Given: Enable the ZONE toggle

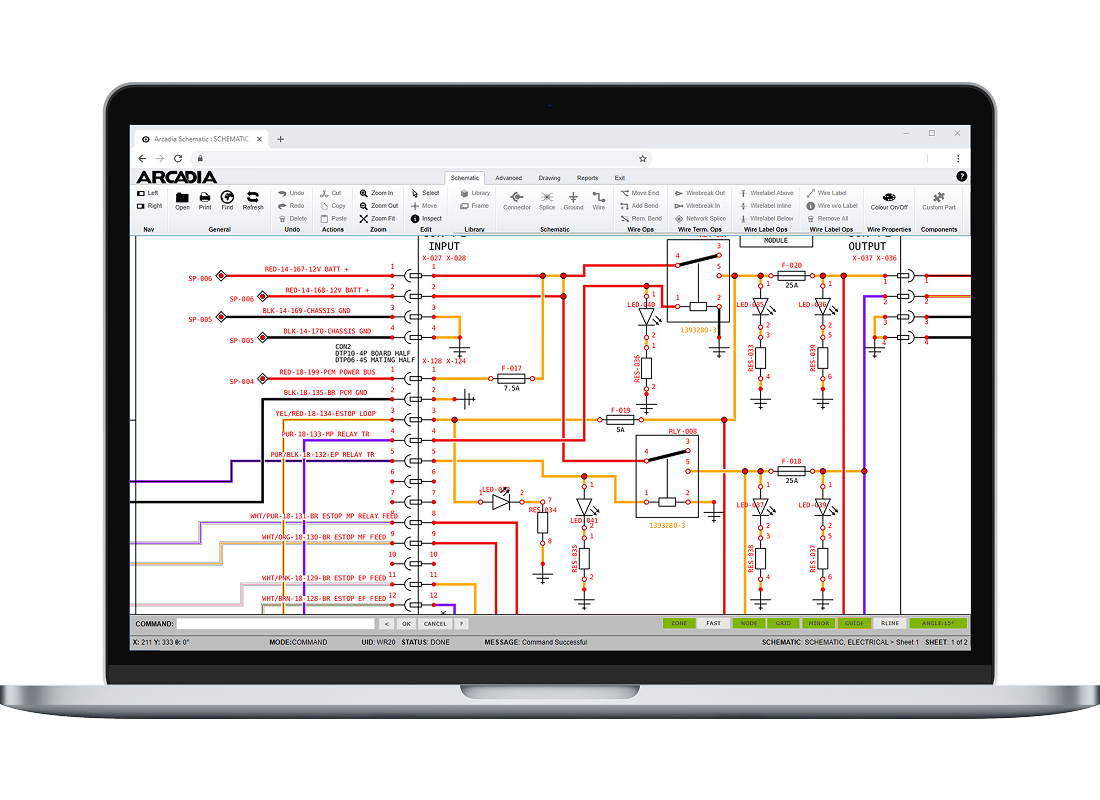Looking at the screenshot, I should [x=679, y=623].
